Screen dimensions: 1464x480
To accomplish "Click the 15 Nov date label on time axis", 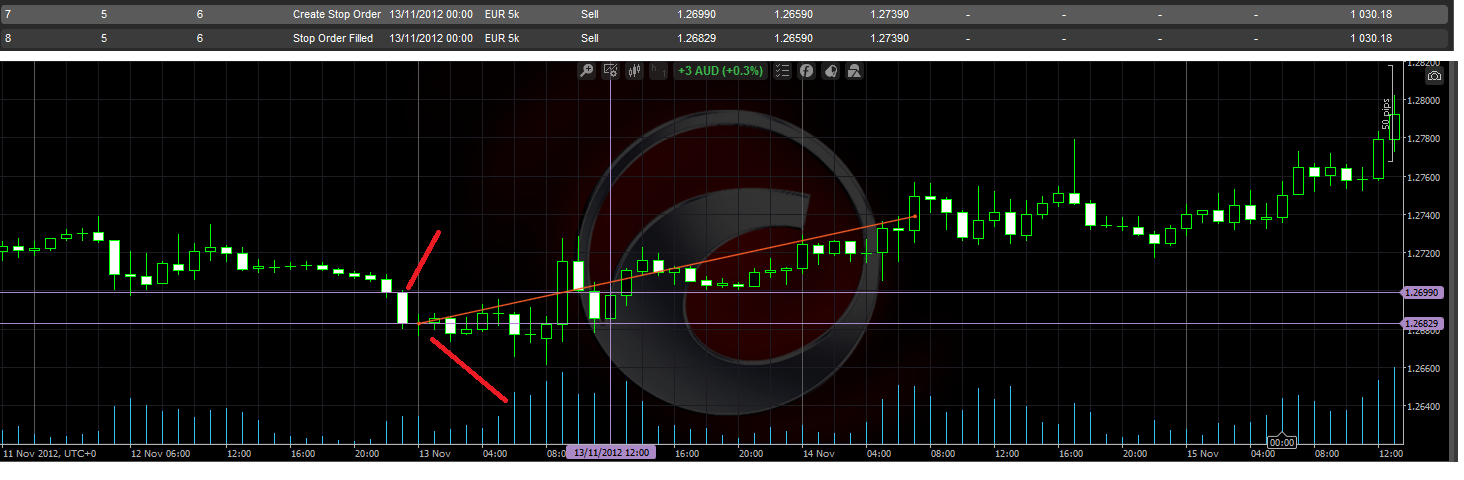I will [1203, 453].
